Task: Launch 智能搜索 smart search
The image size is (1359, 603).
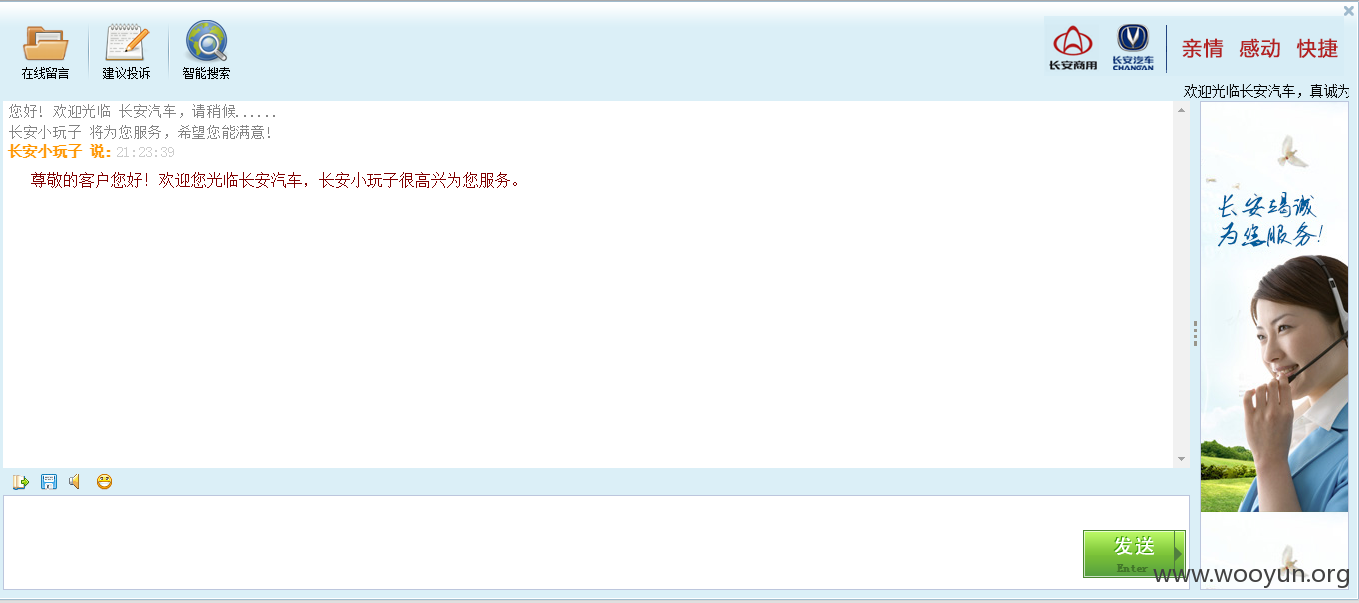Action: [x=206, y=51]
